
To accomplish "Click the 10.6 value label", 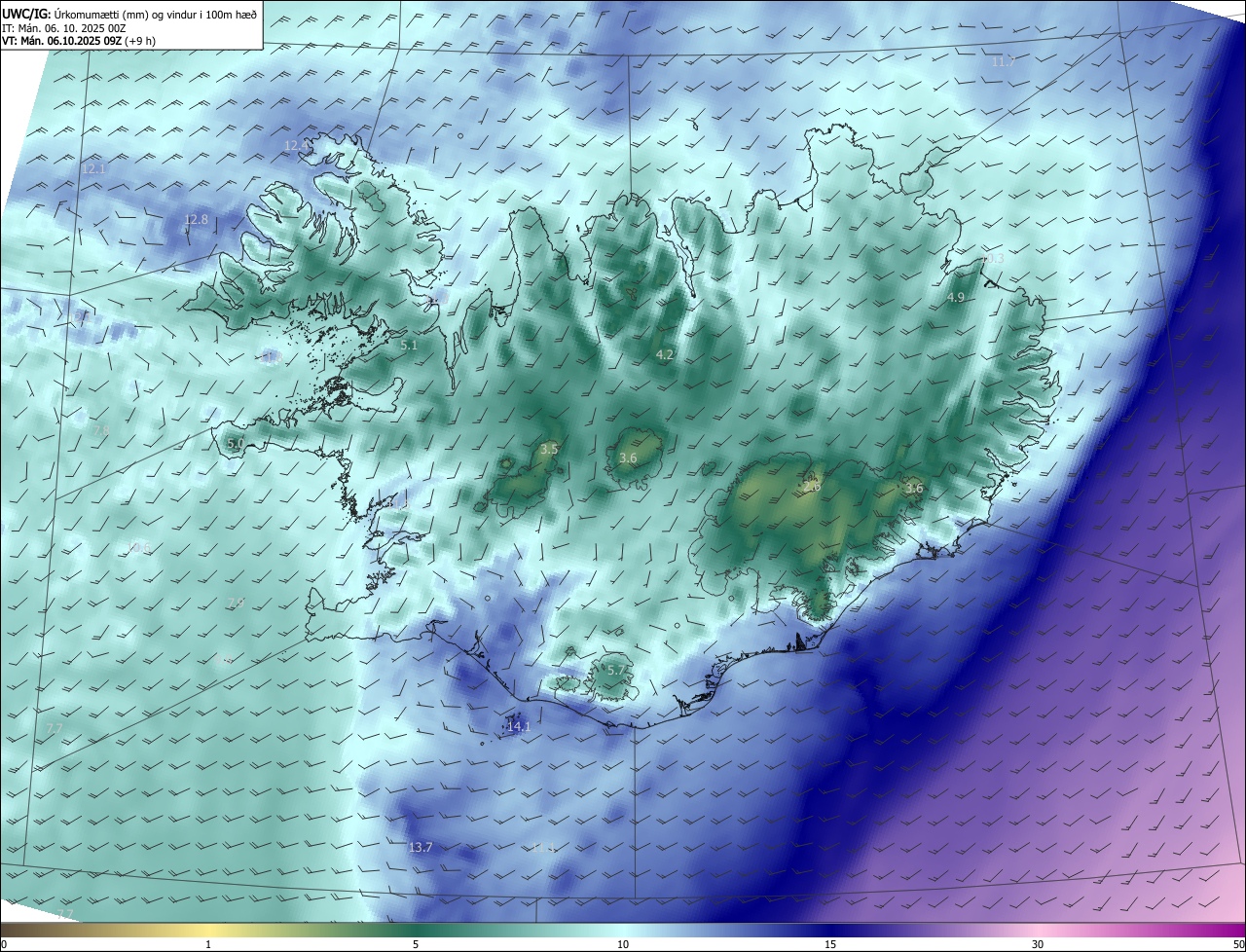I will tap(139, 548).
